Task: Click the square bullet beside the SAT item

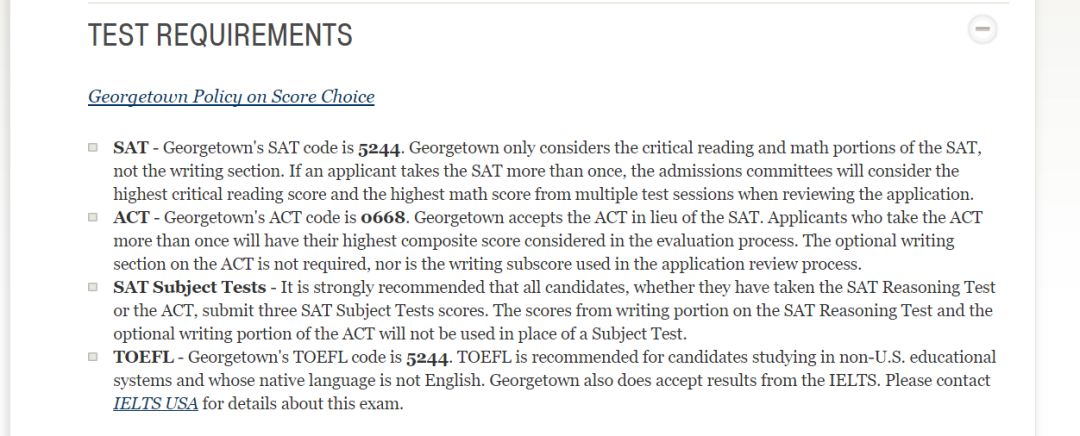Action: click(x=93, y=147)
